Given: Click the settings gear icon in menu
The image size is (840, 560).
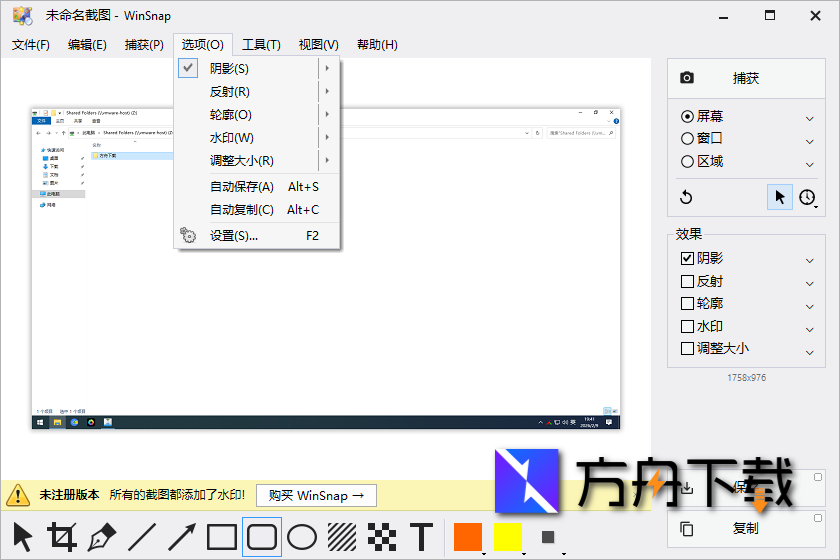Looking at the screenshot, I should [x=188, y=235].
